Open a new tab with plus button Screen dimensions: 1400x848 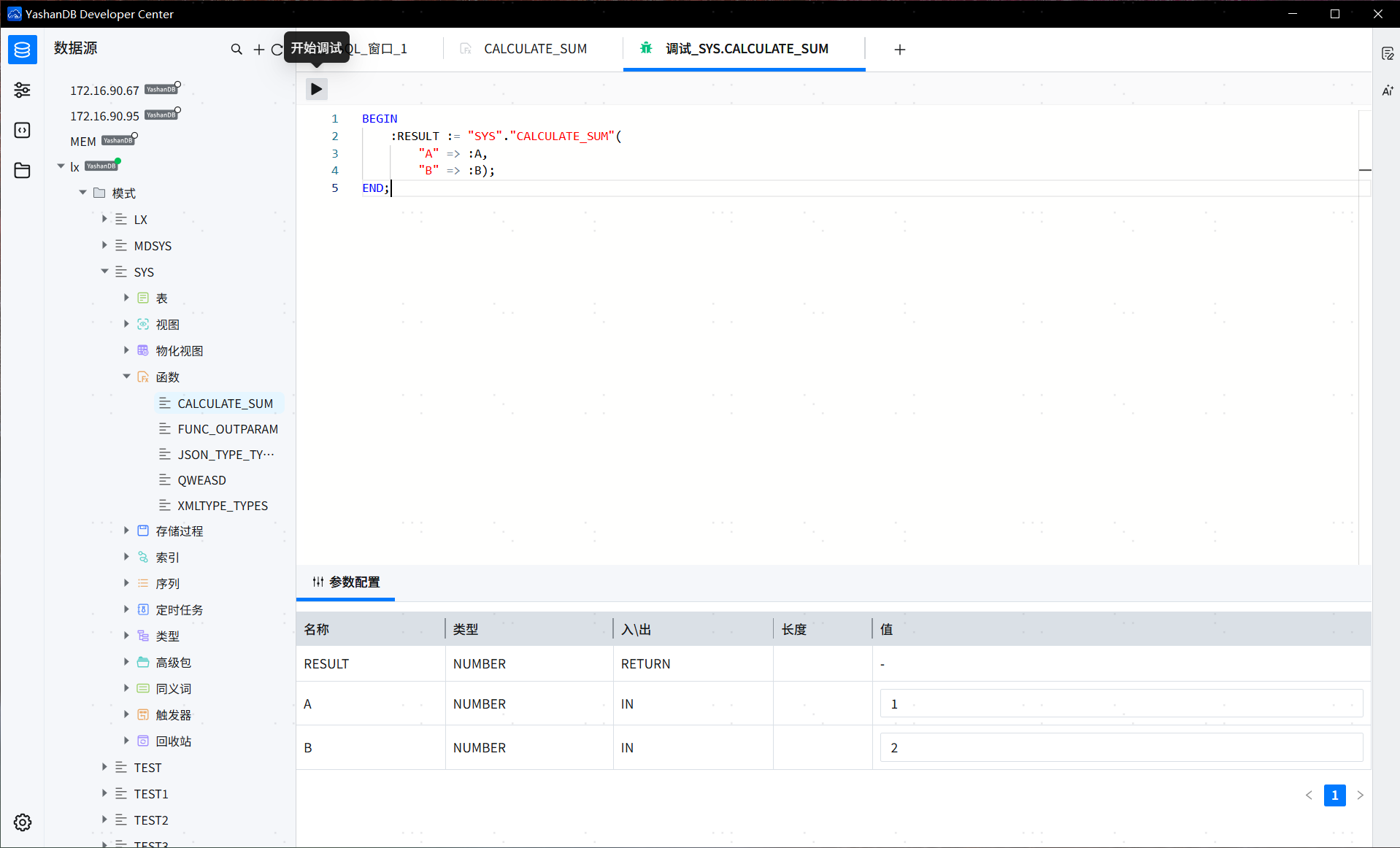click(899, 50)
